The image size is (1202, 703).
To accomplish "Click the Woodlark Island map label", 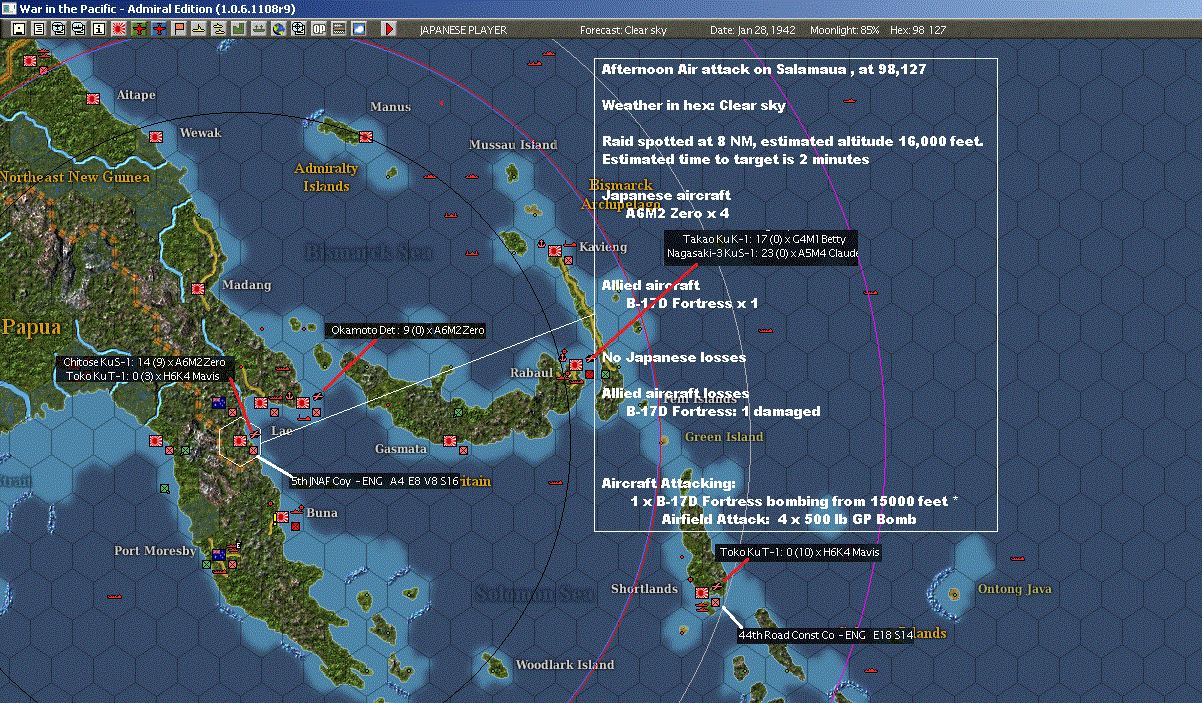I will point(564,665).
